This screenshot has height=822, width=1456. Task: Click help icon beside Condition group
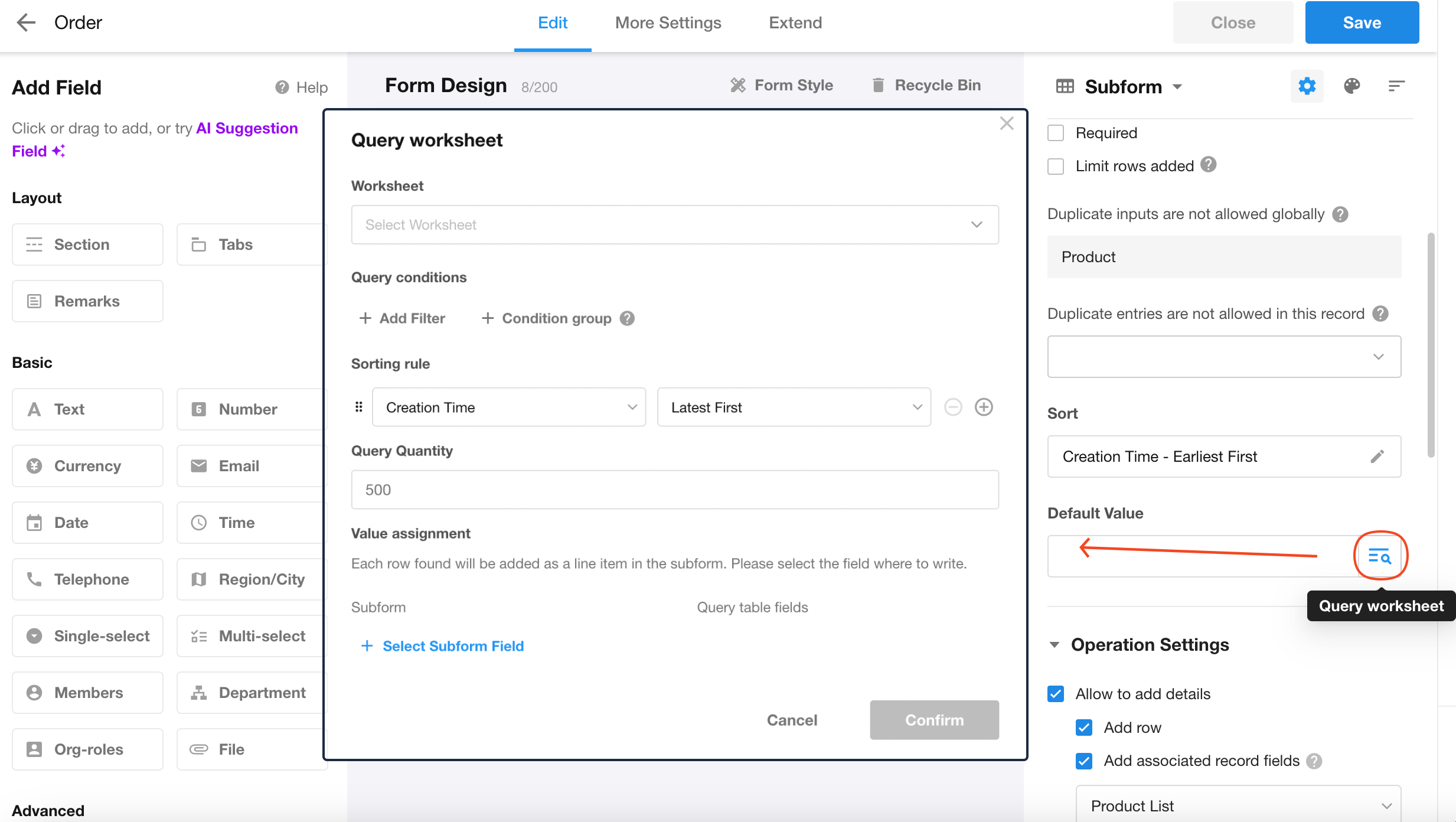(x=627, y=318)
